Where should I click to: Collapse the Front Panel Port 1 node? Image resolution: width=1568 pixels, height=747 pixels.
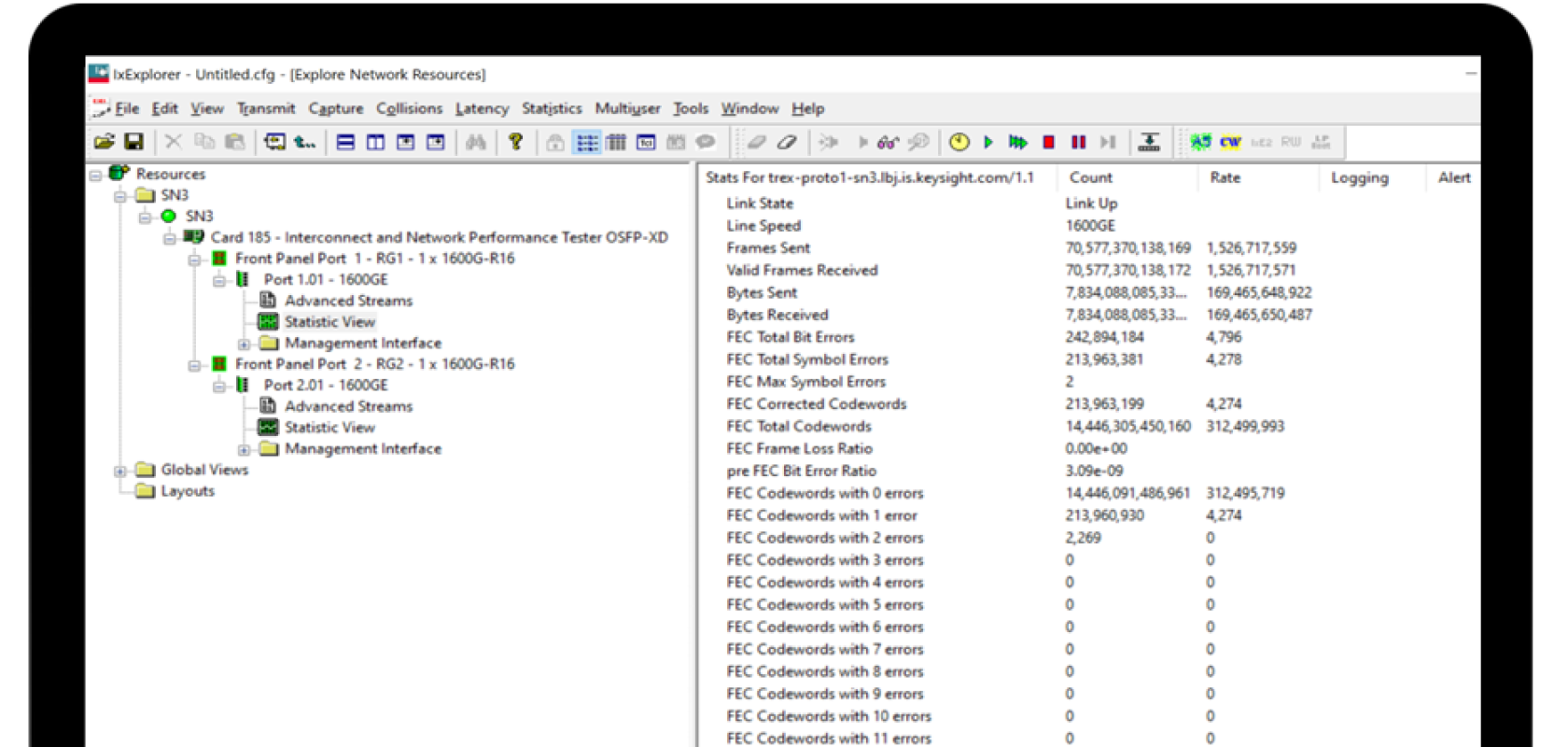coord(195,260)
